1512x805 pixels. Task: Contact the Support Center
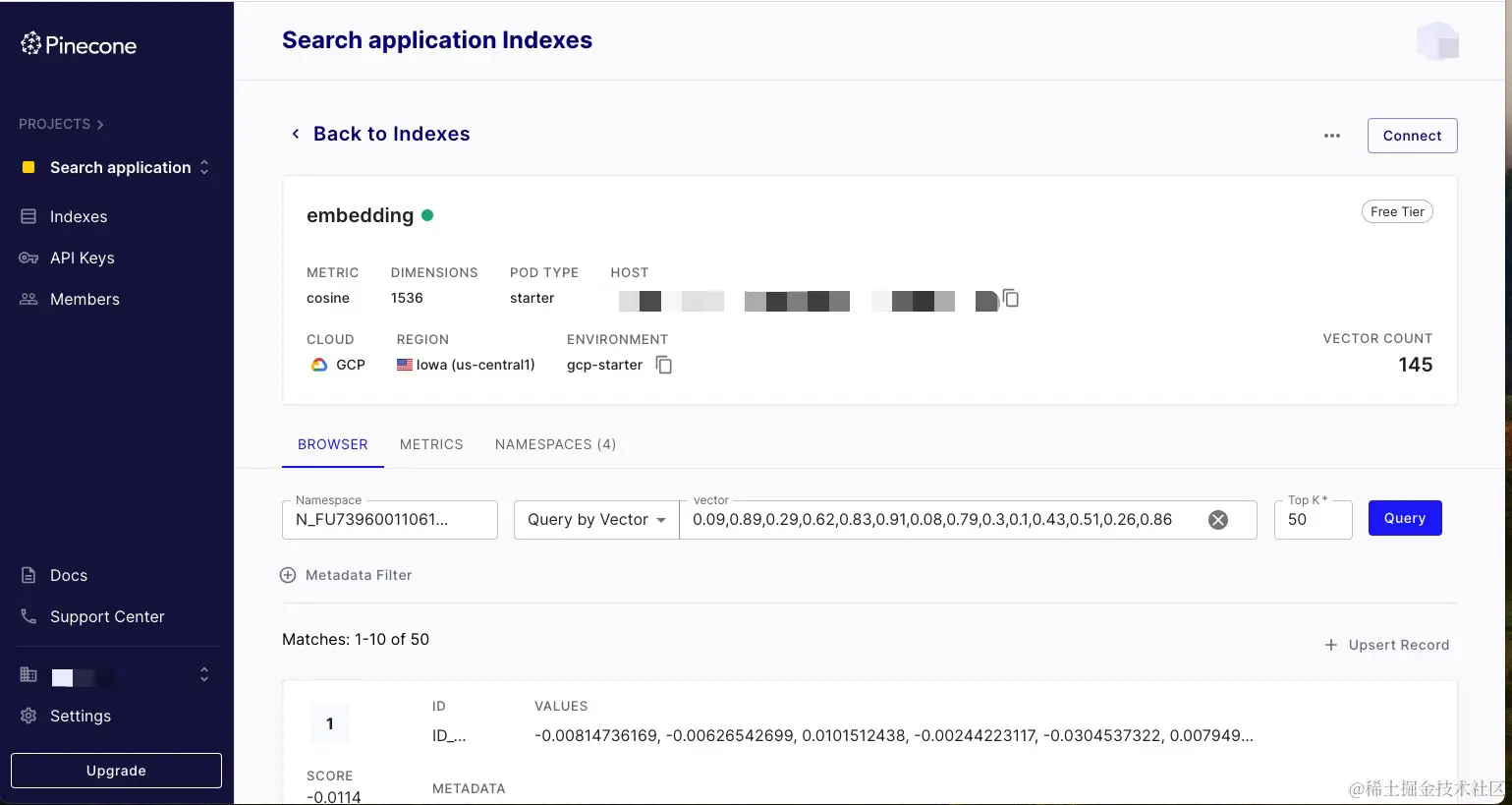click(x=106, y=616)
